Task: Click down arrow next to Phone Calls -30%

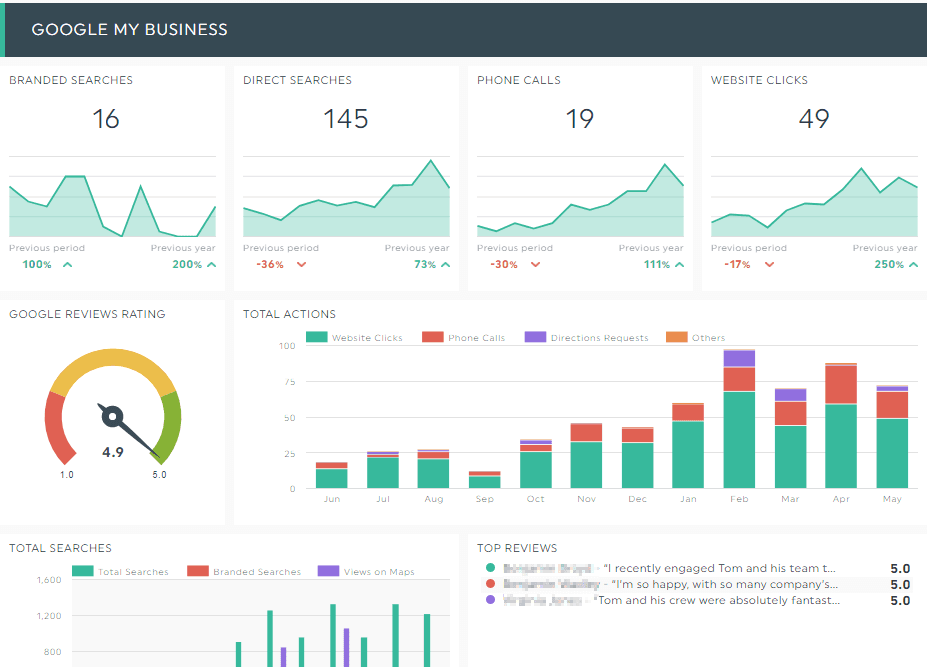Action: click(535, 264)
